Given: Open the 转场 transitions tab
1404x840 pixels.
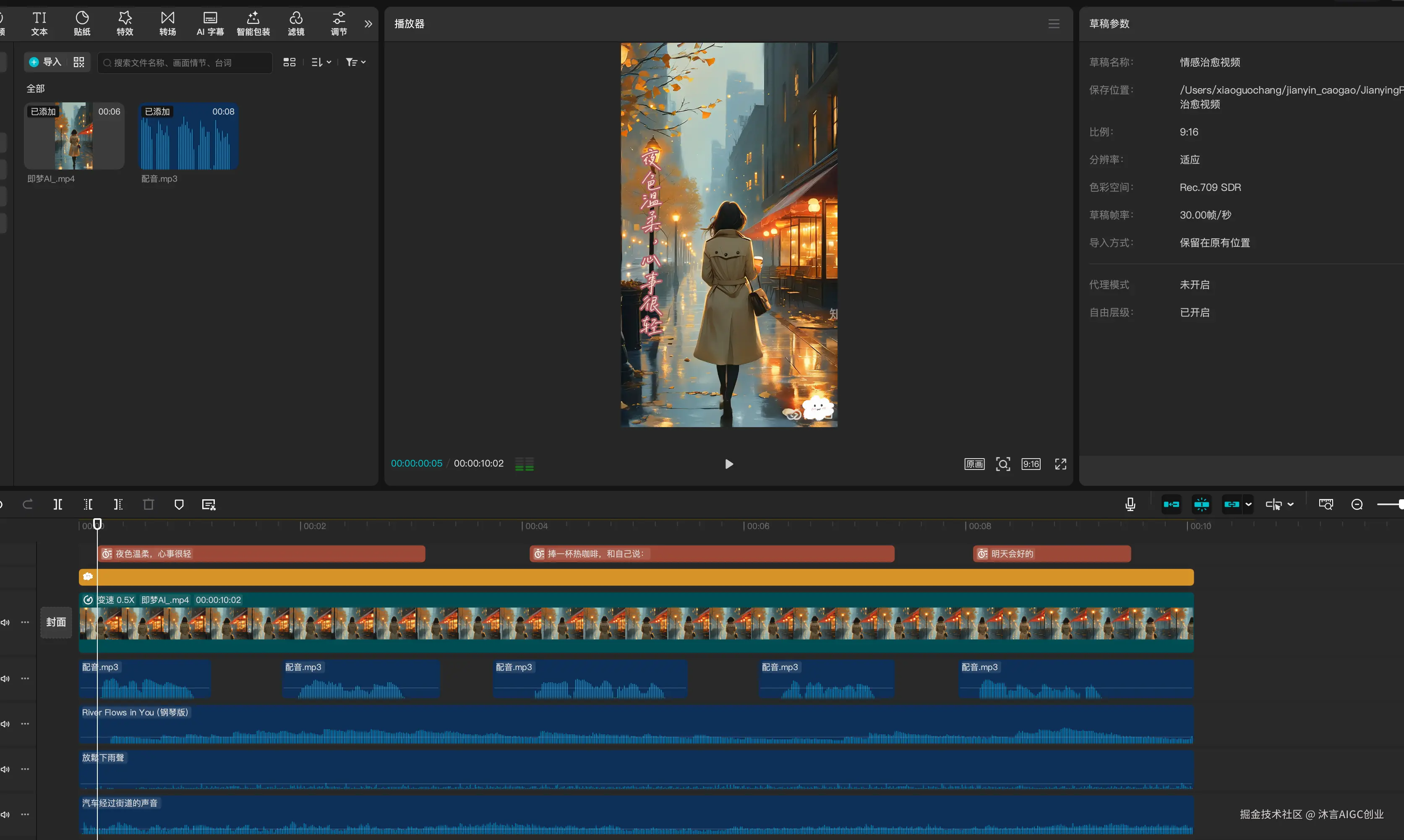Looking at the screenshot, I should tap(167, 24).
